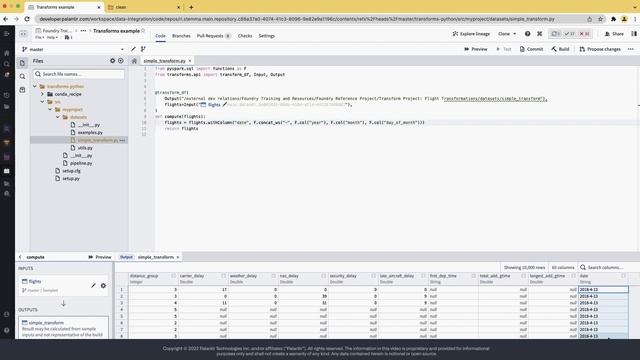Click Preview button in the bottom panel

(100, 257)
